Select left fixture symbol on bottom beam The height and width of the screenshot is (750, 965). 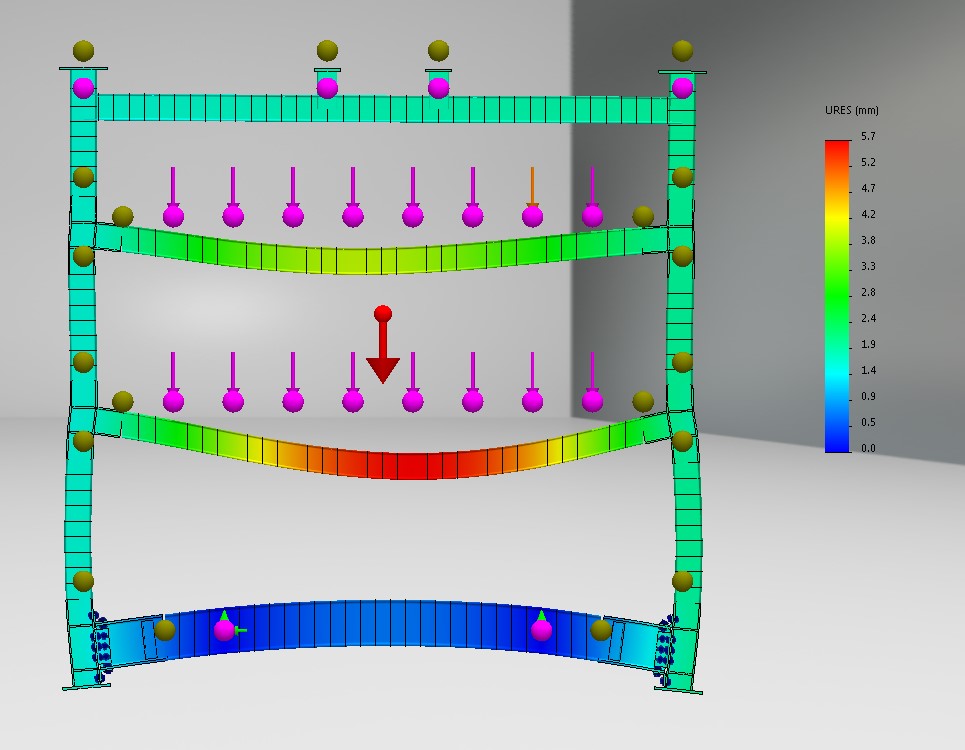coord(224,628)
